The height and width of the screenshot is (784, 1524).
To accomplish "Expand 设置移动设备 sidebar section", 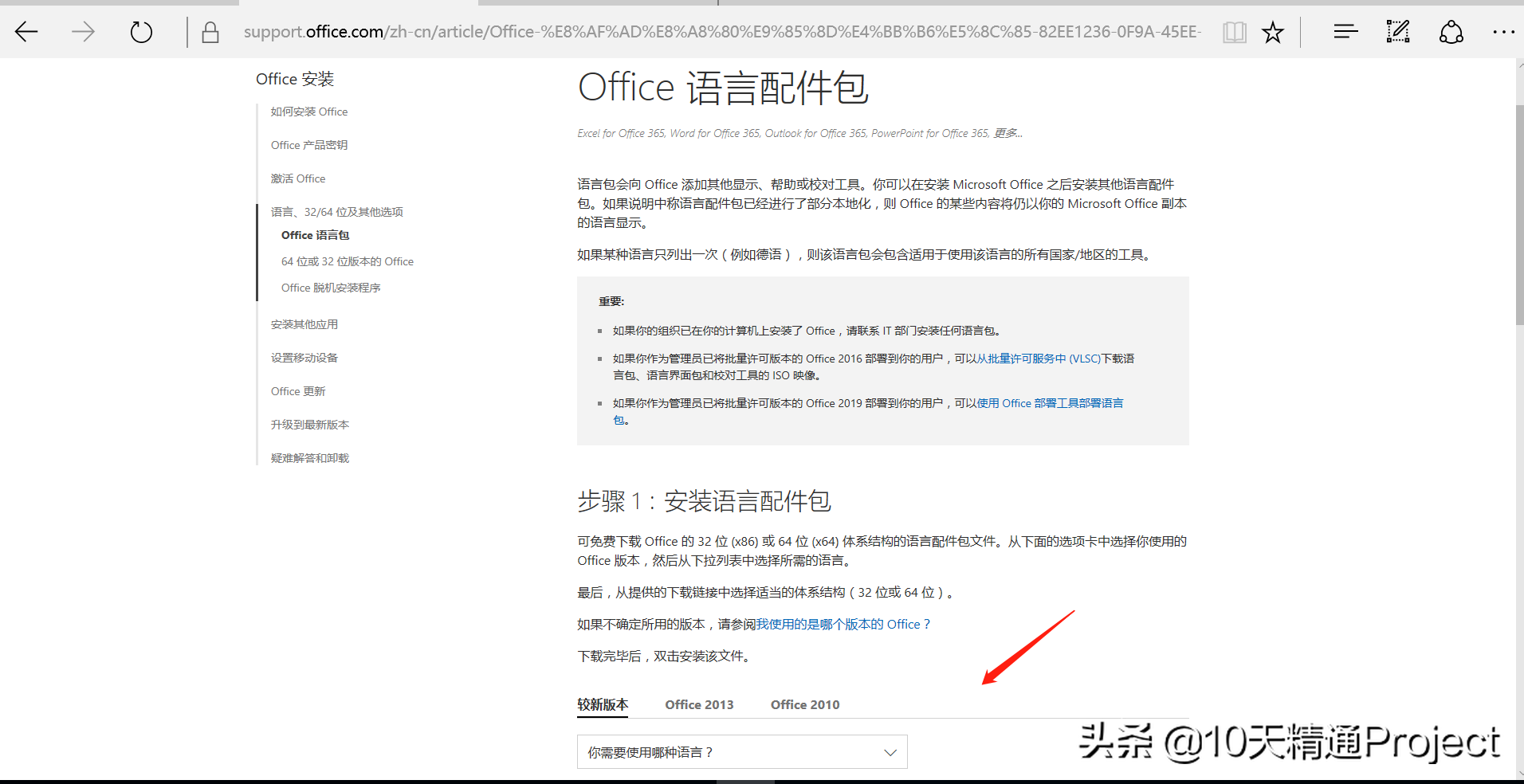I will point(304,358).
